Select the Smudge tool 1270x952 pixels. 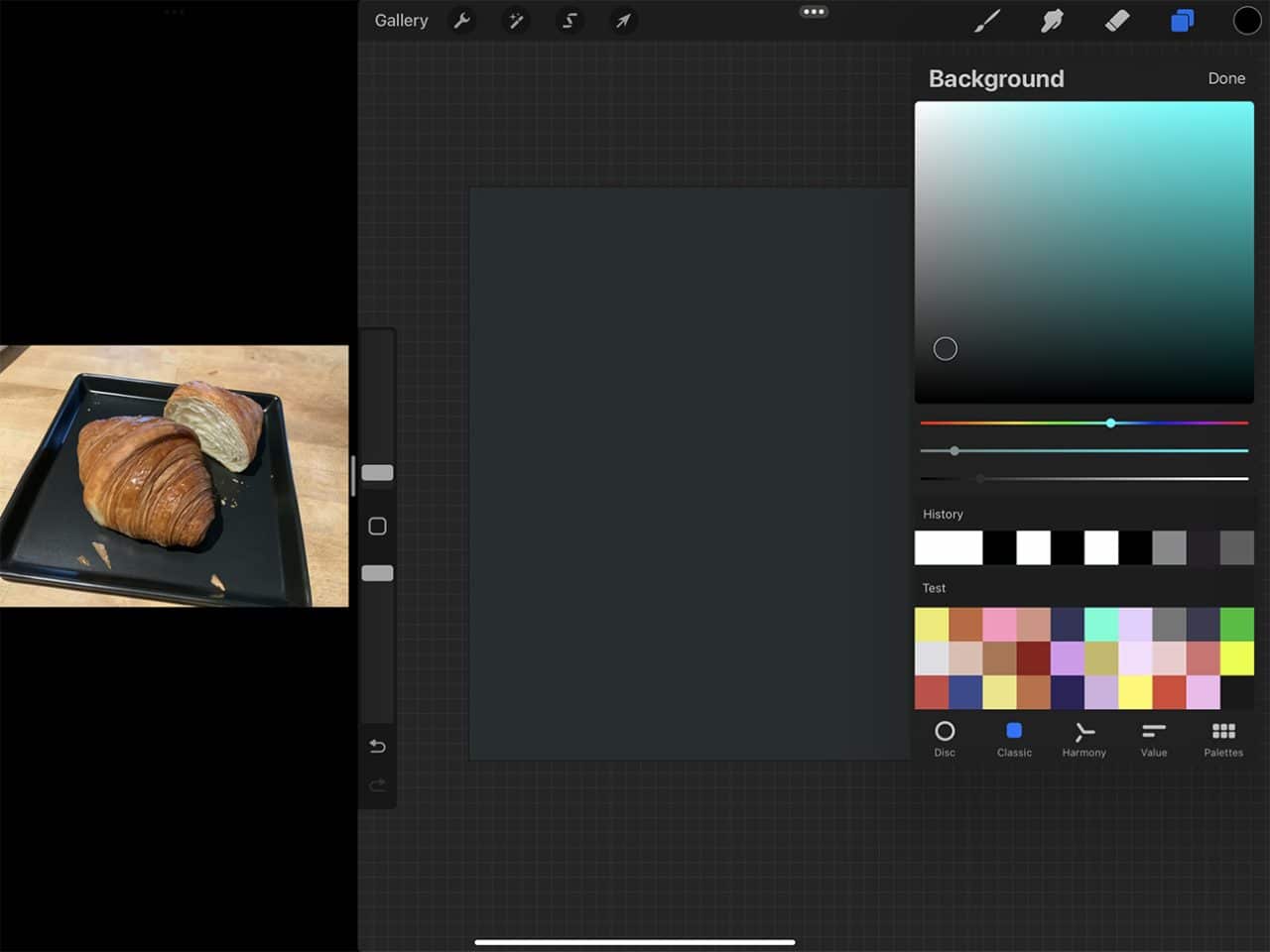tap(1053, 20)
